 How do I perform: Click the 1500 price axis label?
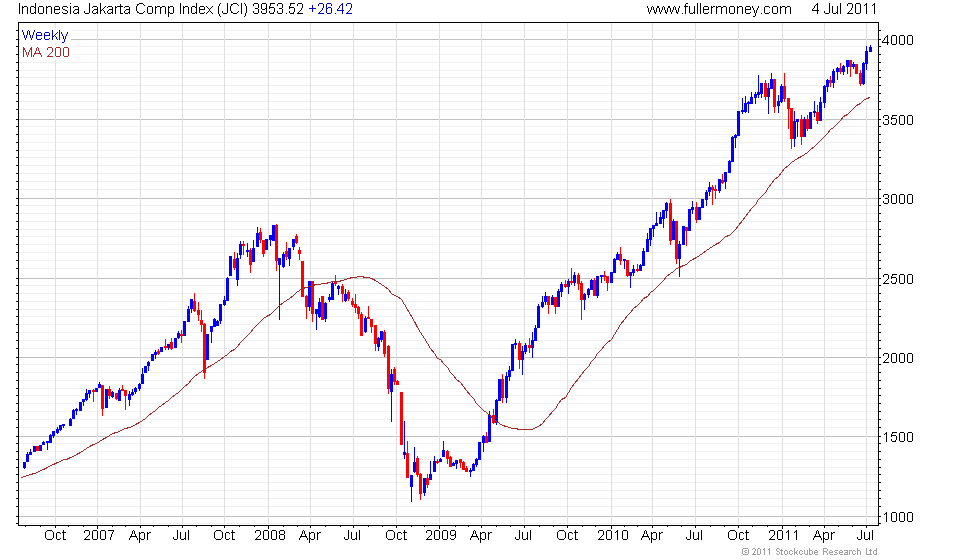point(898,438)
